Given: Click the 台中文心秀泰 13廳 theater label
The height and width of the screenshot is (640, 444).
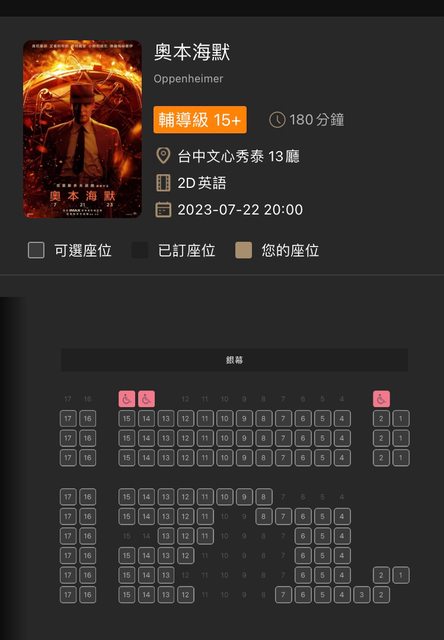Looking at the screenshot, I should 238,156.
